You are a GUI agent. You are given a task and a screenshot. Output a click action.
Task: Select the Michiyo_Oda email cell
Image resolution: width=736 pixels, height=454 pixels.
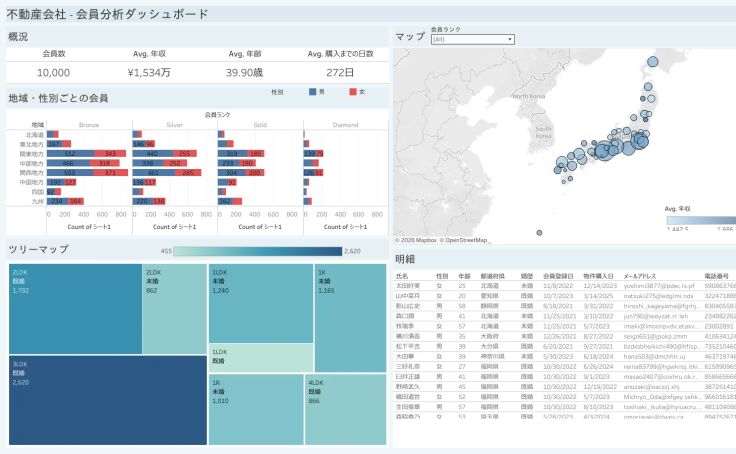click(x=662, y=397)
